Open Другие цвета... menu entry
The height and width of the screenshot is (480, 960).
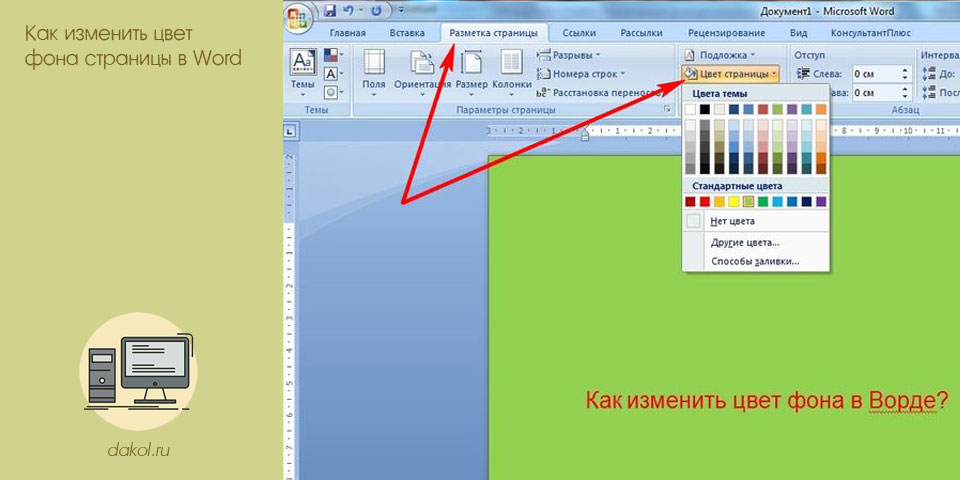(756, 242)
